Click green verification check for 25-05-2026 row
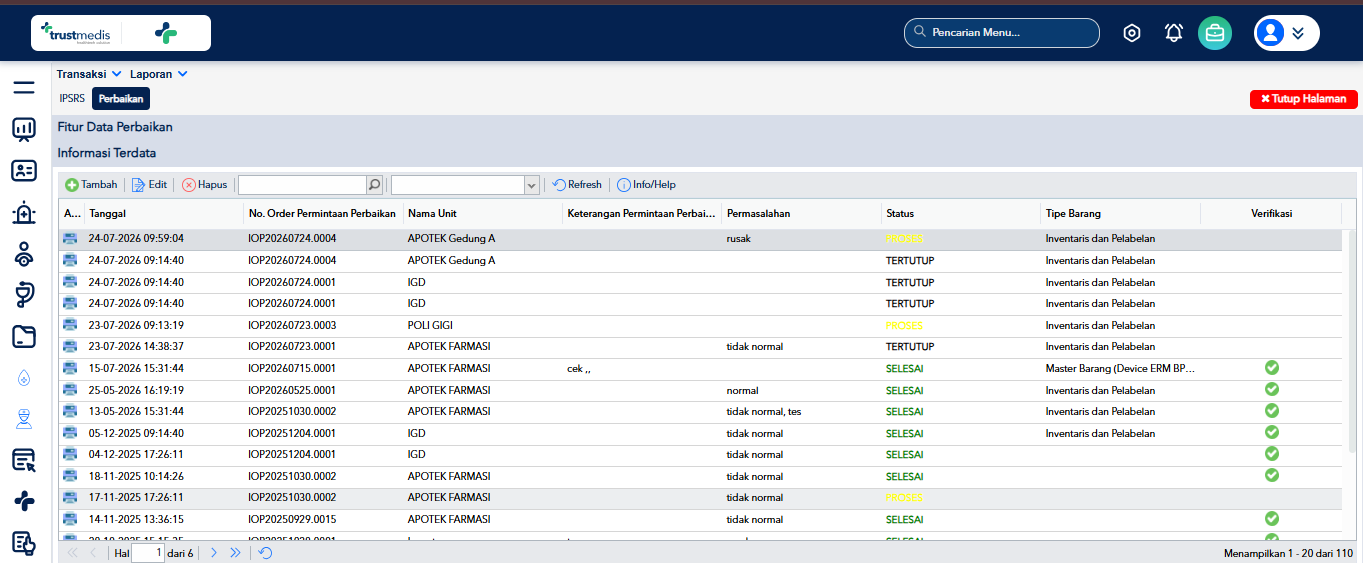1363x563 pixels. tap(1272, 390)
